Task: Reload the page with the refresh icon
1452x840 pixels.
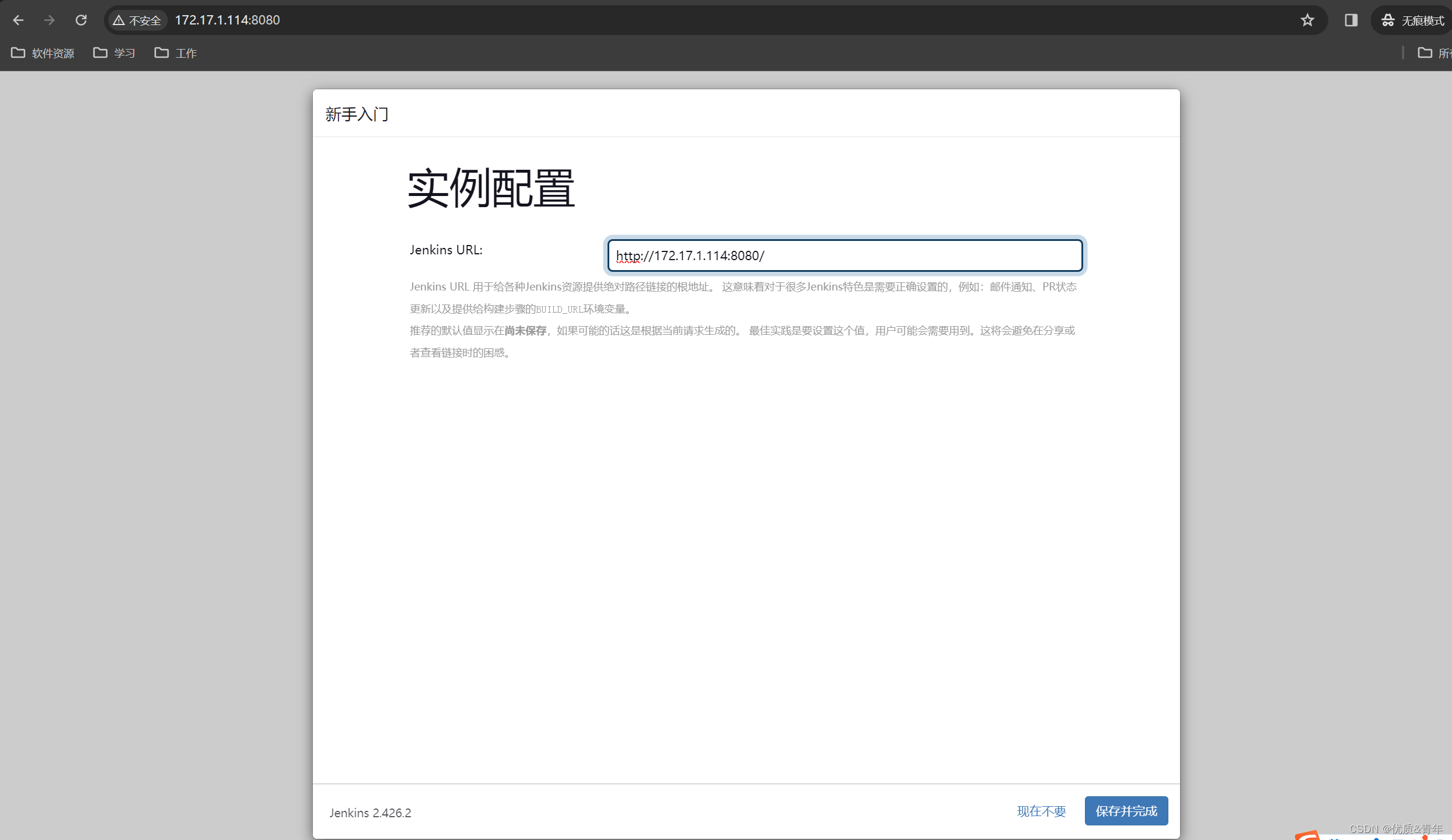Action: pos(81,20)
